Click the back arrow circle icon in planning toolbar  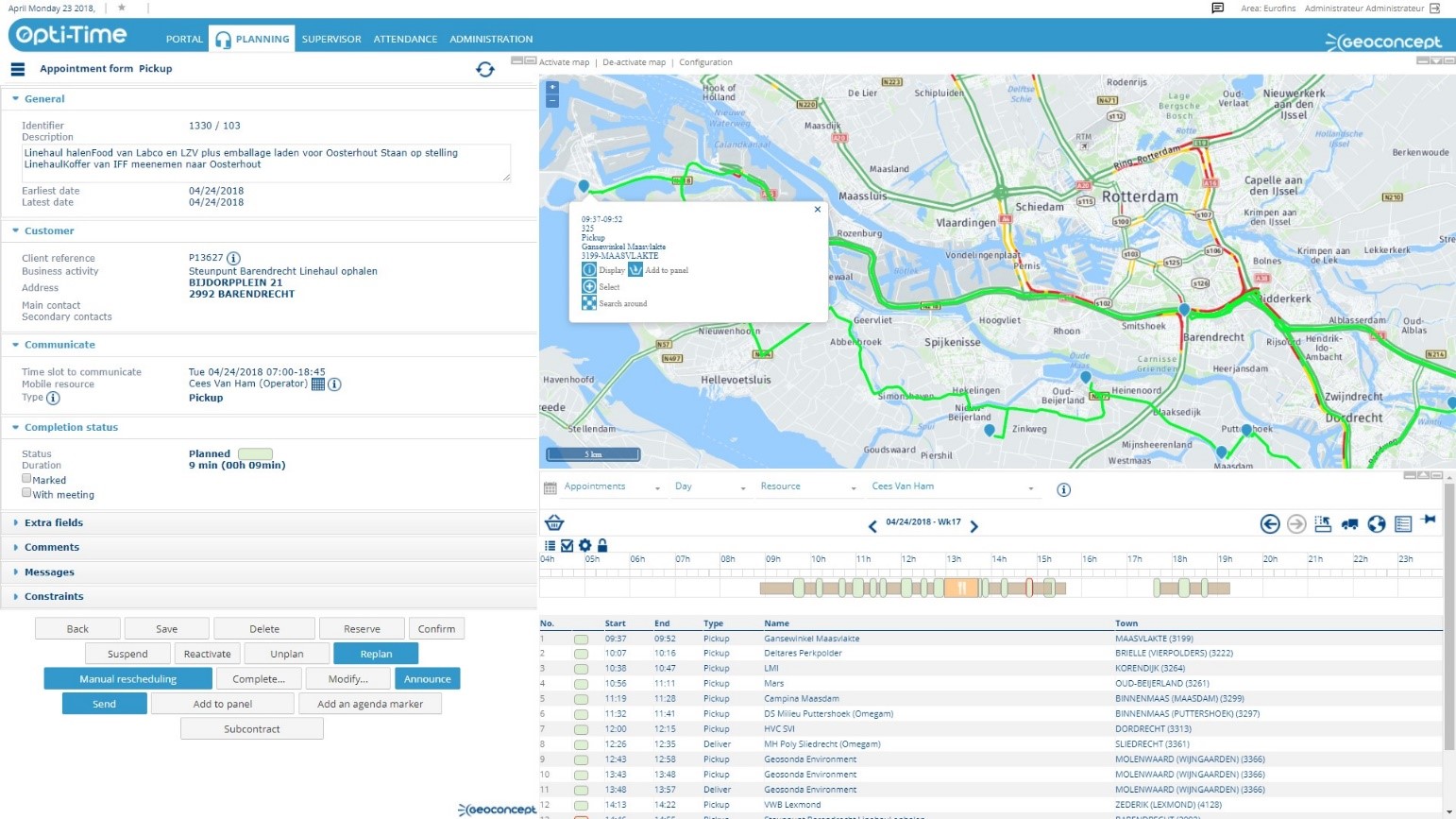point(1270,524)
